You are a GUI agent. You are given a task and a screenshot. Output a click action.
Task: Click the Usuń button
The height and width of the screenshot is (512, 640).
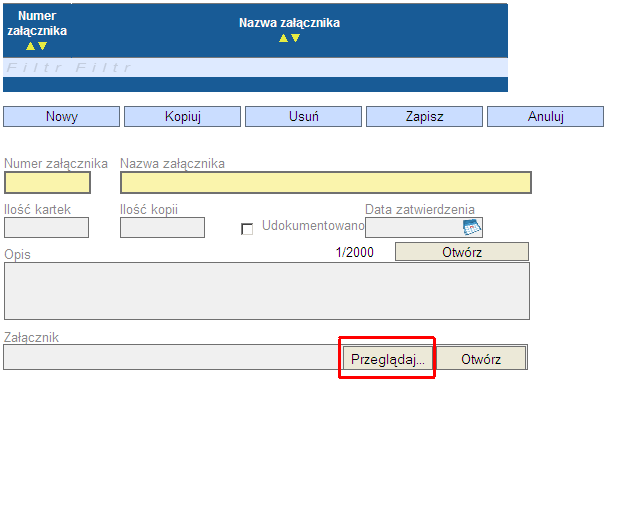pyautogui.click(x=303, y=116)
